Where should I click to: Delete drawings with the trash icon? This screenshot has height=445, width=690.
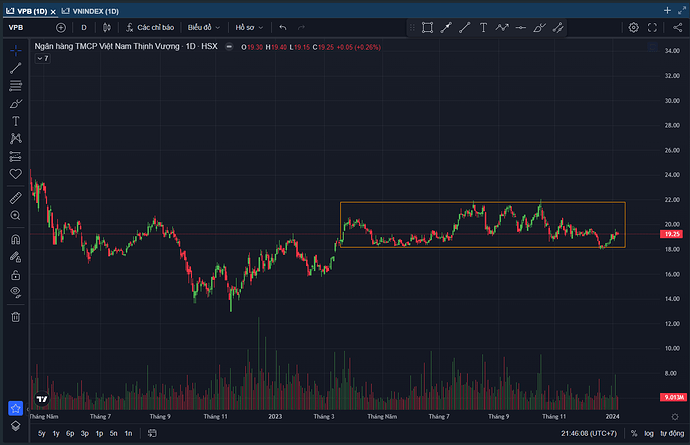pyautogui.click(x=15, y=316)
